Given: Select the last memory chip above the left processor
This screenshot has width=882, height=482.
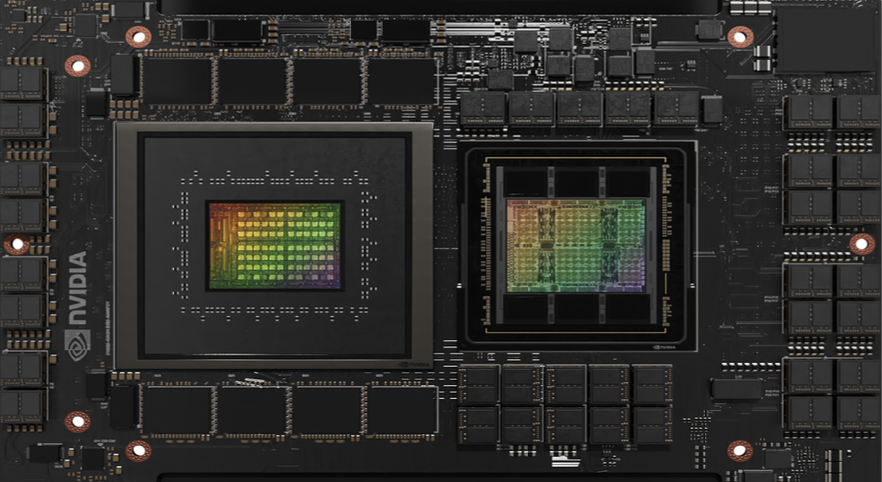Looking at the screenshot, I should coord(401,81).
